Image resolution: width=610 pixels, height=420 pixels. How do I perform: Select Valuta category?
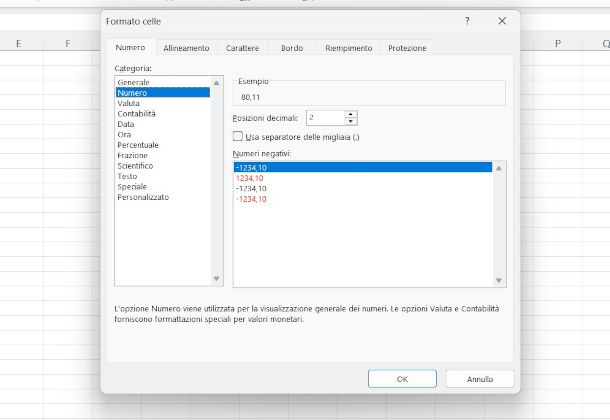tap(163, 103)
